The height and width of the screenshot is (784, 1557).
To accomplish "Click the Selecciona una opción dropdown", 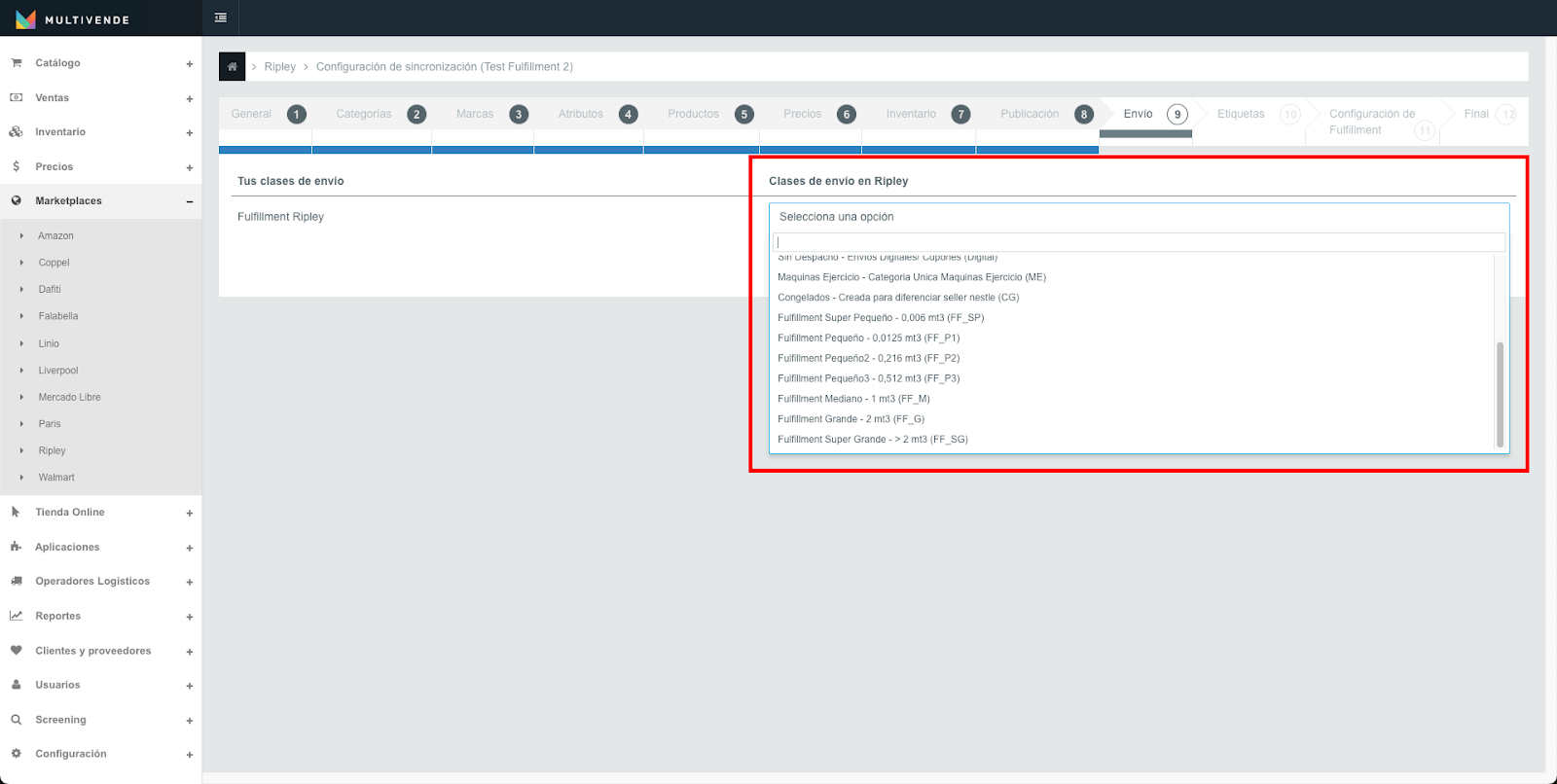I will point(1139,217).
